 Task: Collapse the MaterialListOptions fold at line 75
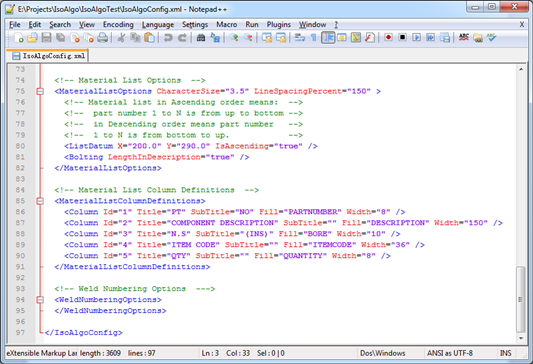[x=40, y=91]
